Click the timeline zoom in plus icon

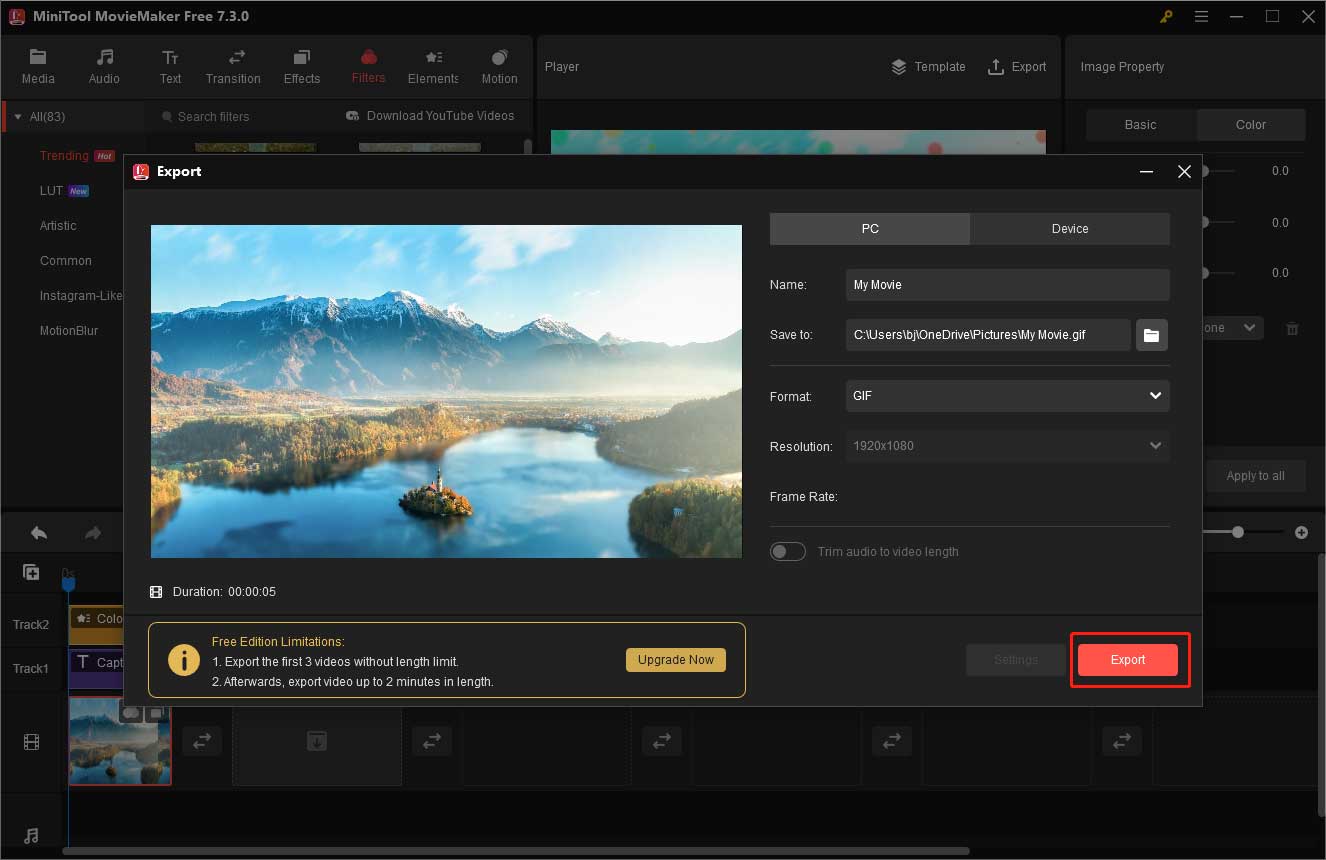click(1301, 533)
